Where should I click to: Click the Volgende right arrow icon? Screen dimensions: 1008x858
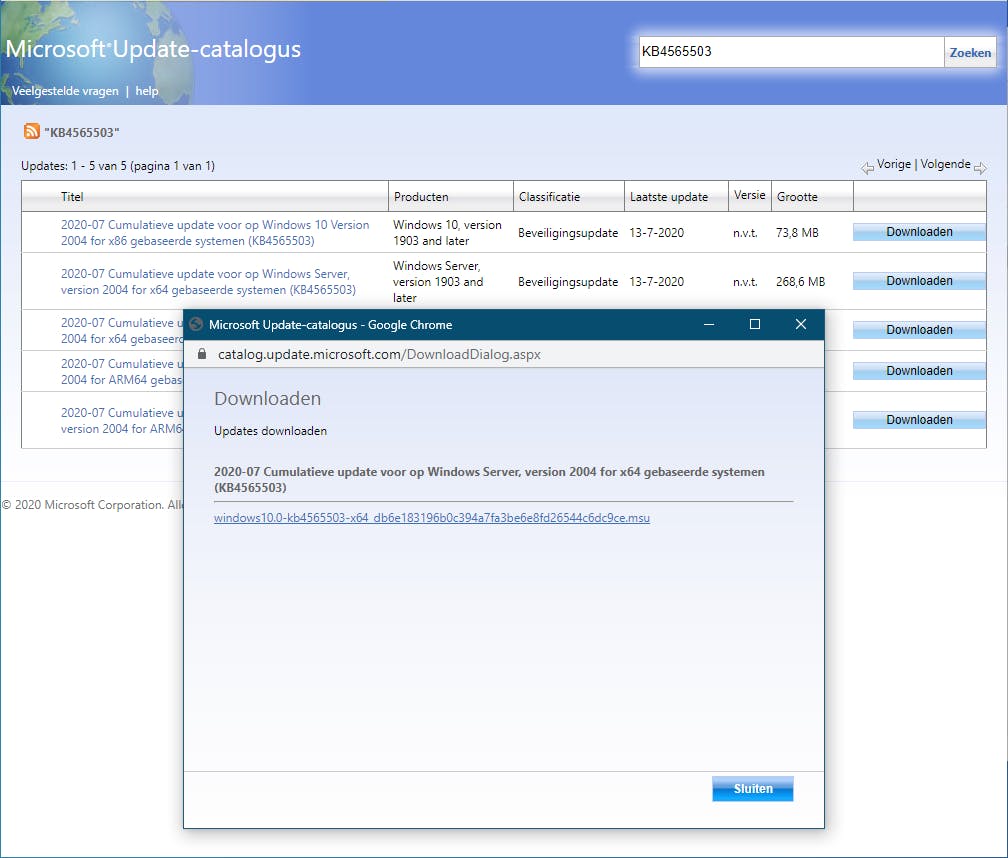click(x=980, y=168)
